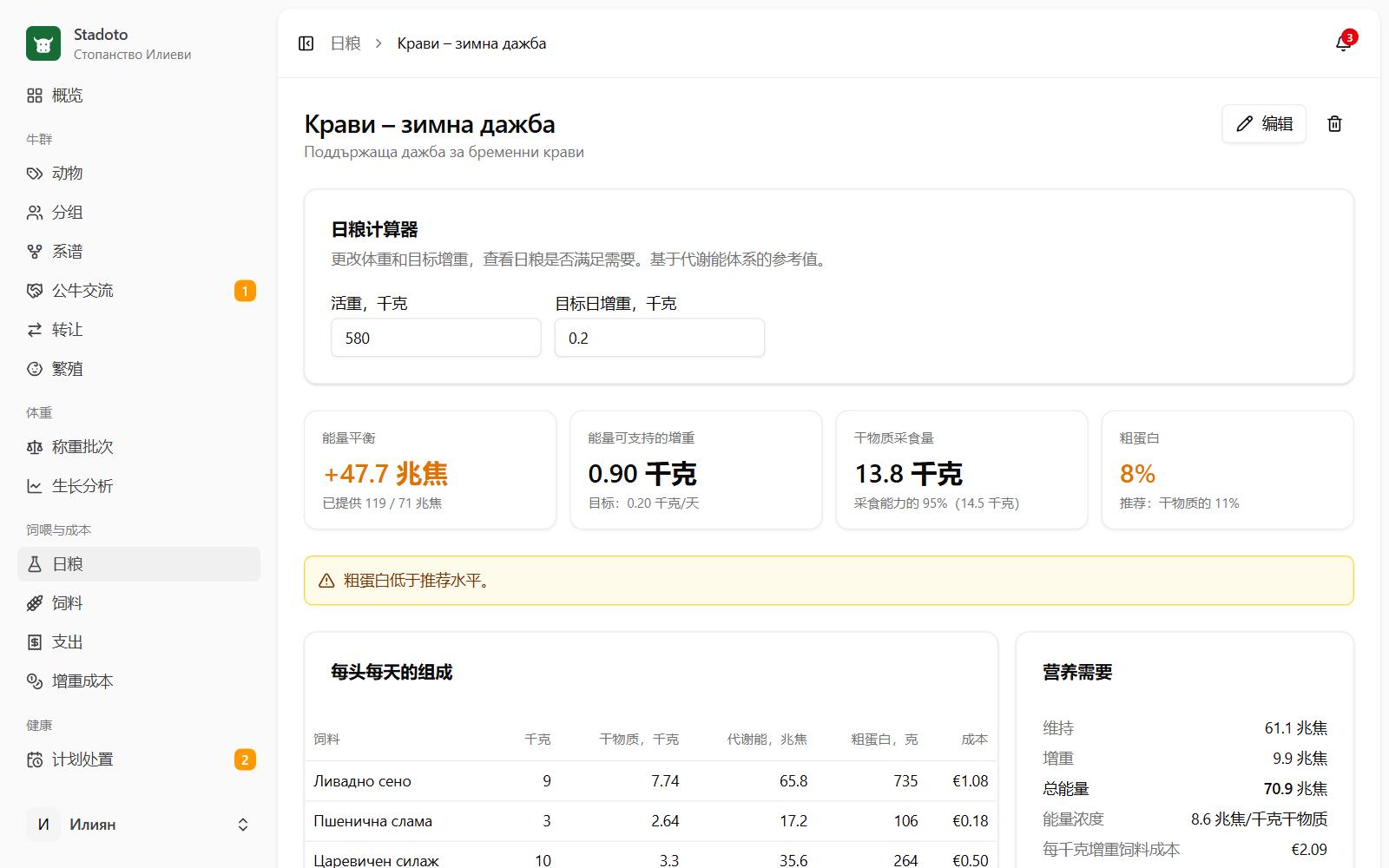The image size is (1389, 868).
Task: Click the 编辑 edit button
Action: point(1264,123)
